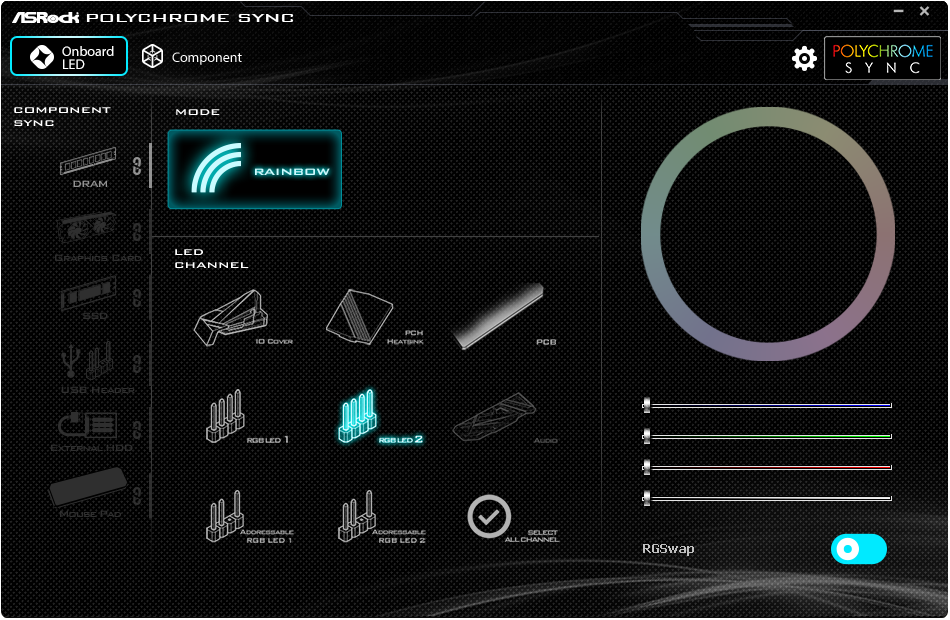This screenshot has height=620, width=950.
Task: Toggle the SSD sync link
Action: 137,298
